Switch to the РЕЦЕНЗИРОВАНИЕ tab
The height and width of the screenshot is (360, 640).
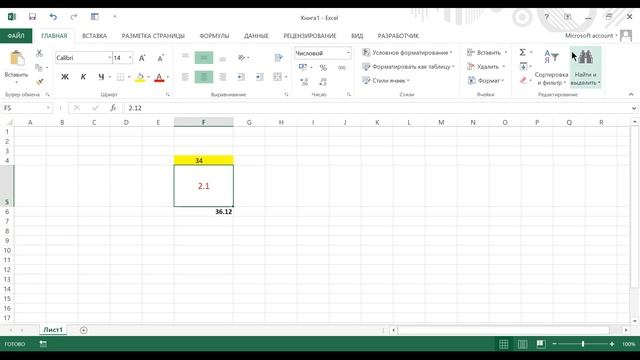(x=310, y=36)
